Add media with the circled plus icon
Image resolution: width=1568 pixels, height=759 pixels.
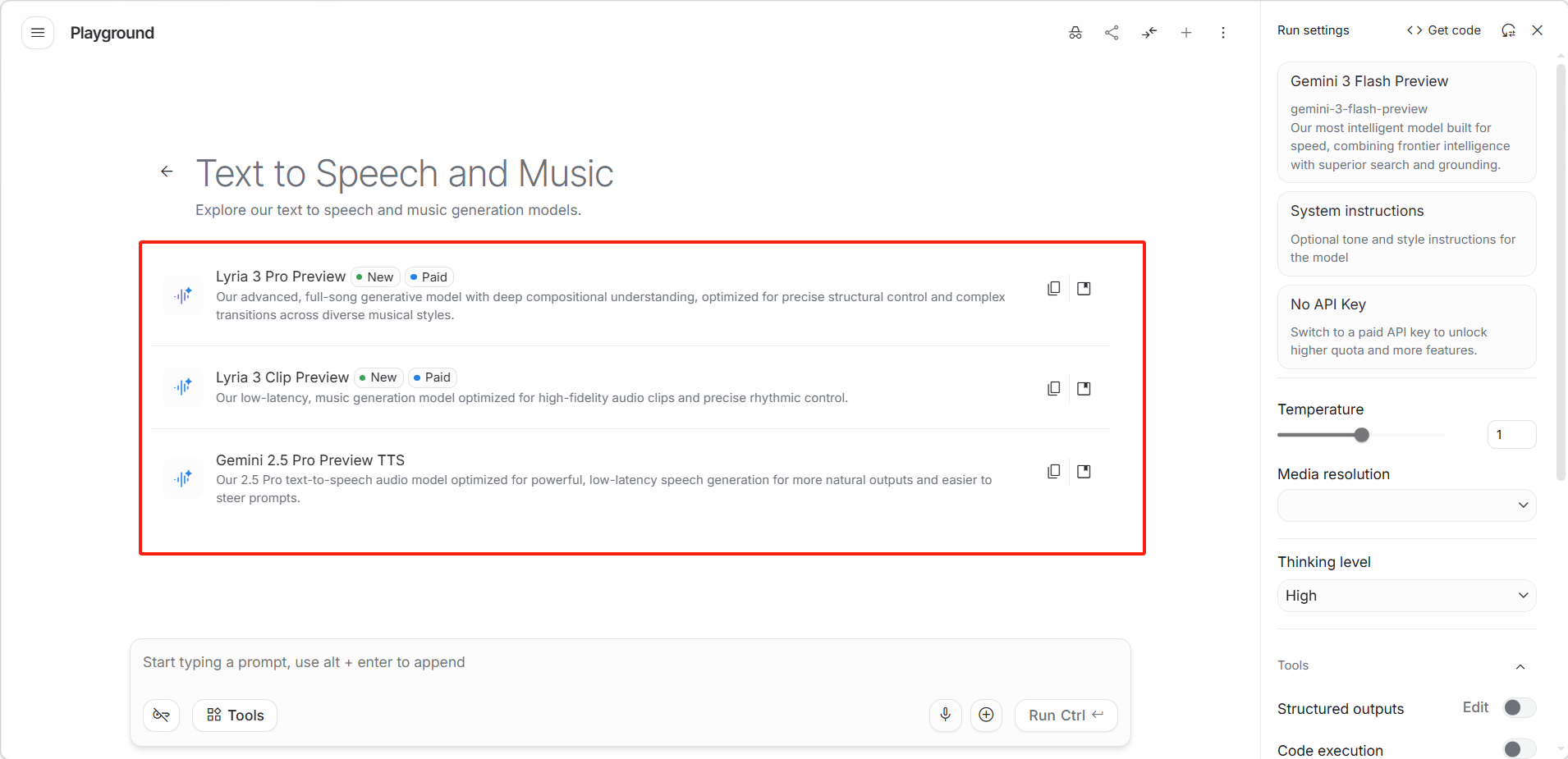pyautogui.click(x=987, y=716)
